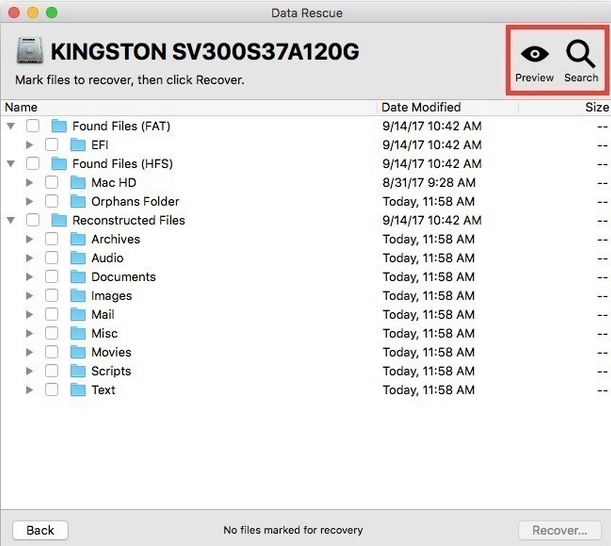Open the Search magnifier tool
Viewport: 611px width, 546px height.
click(581, 54)
